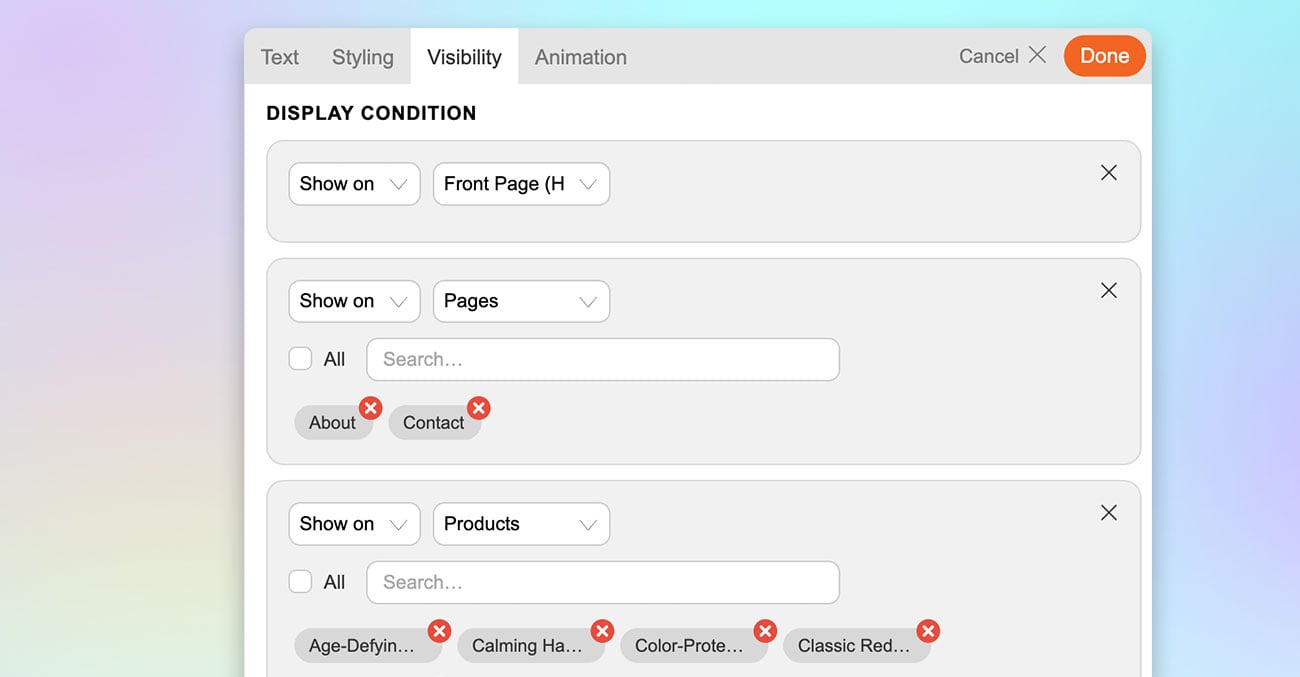Open the Front Page (H dropdown
Viewport: 1300px width, 677px height.
click(521, 183)
